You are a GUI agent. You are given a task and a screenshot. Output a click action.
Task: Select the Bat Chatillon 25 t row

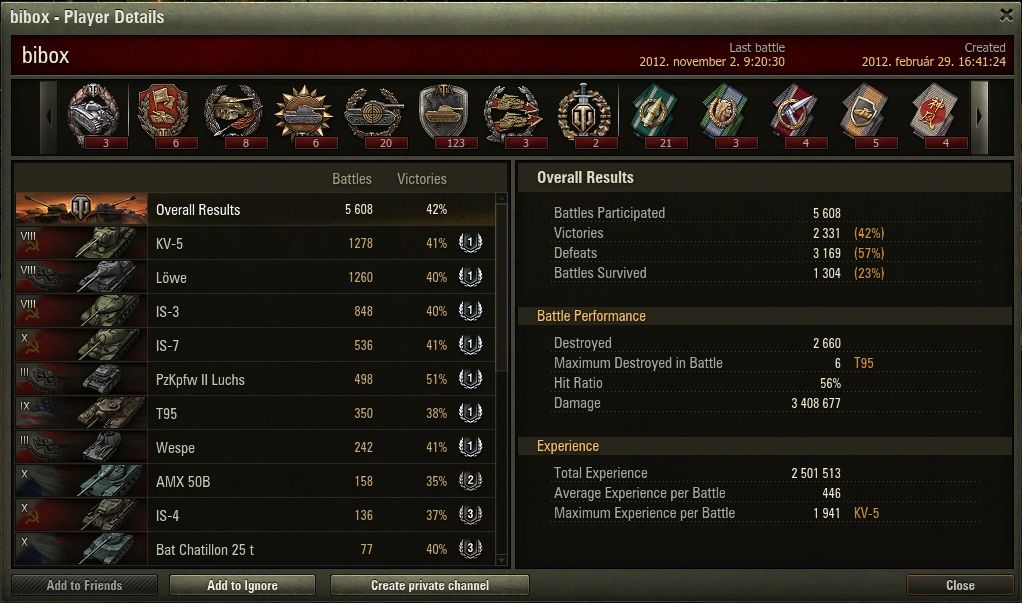pos(255,549)
